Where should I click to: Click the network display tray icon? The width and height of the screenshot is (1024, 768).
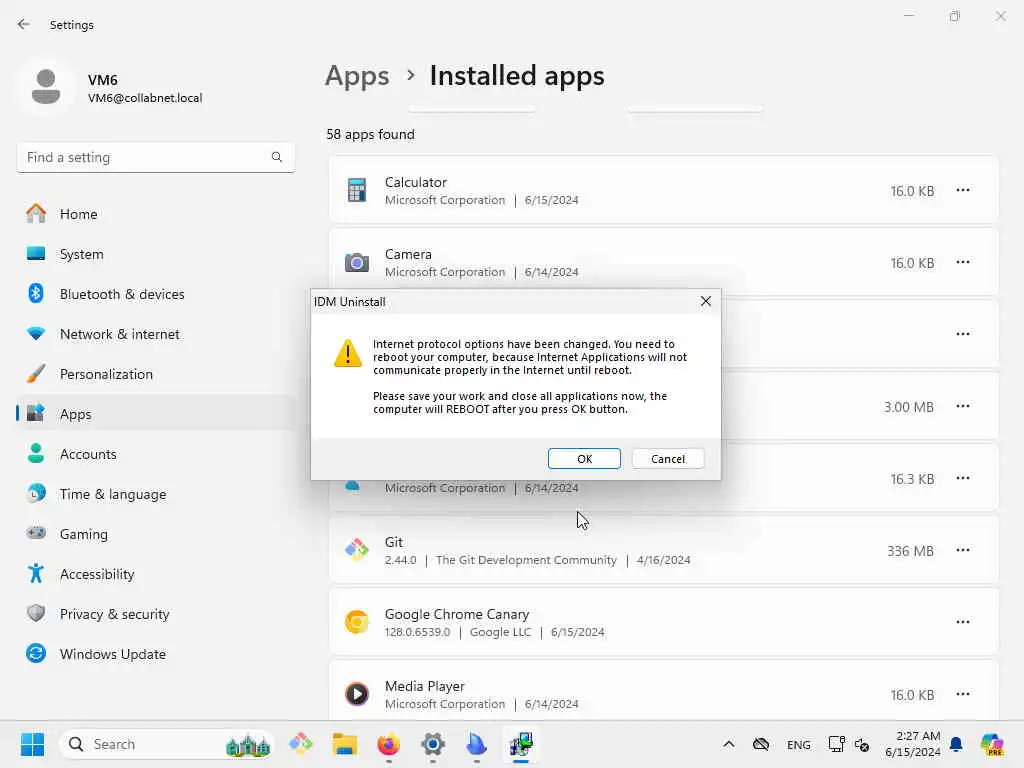(x=837, y=744)
